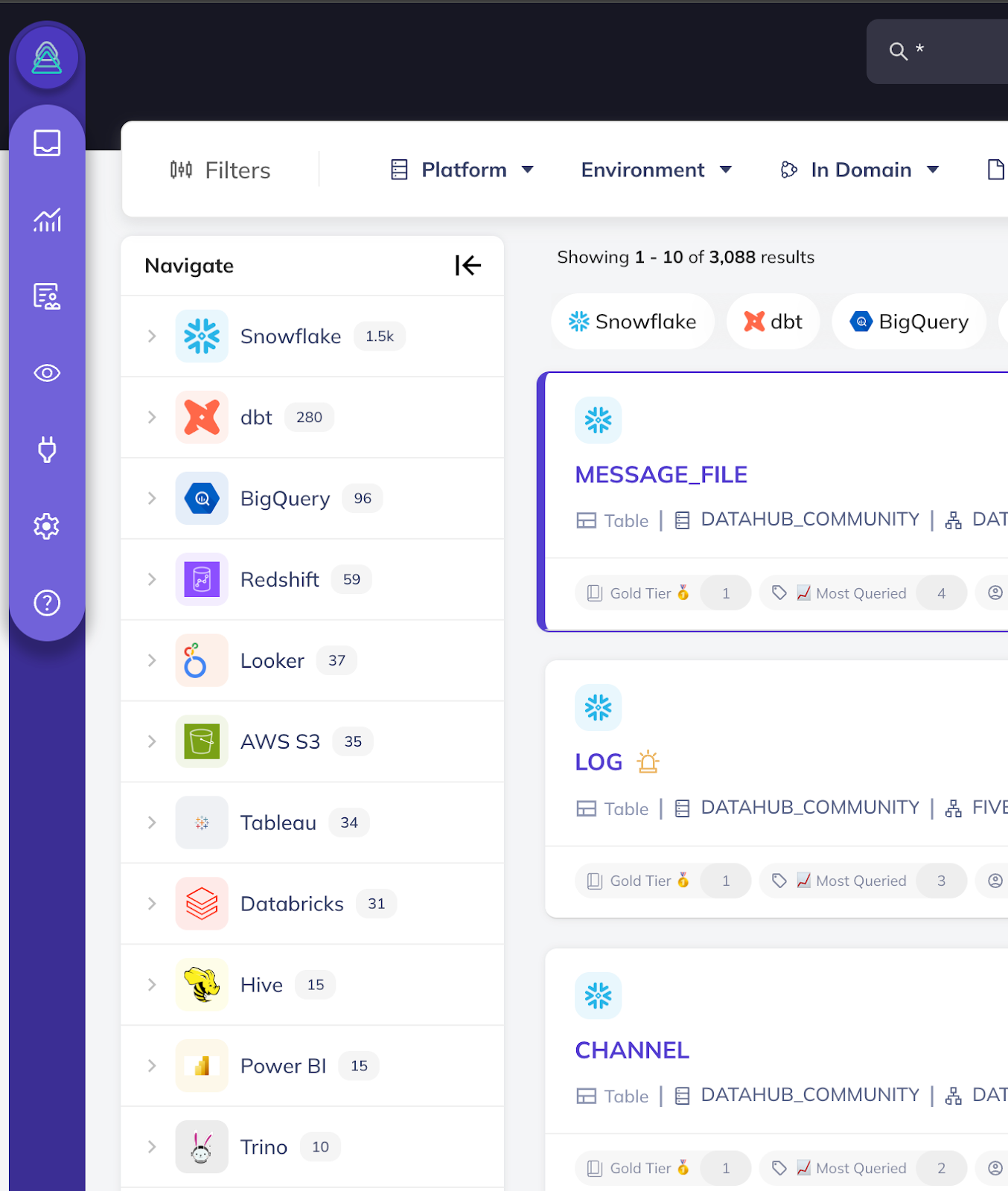Expand the Trino tree node
This screenshot has height=1191, width=1008.
pyautogui.click(x=152, y=1147)
